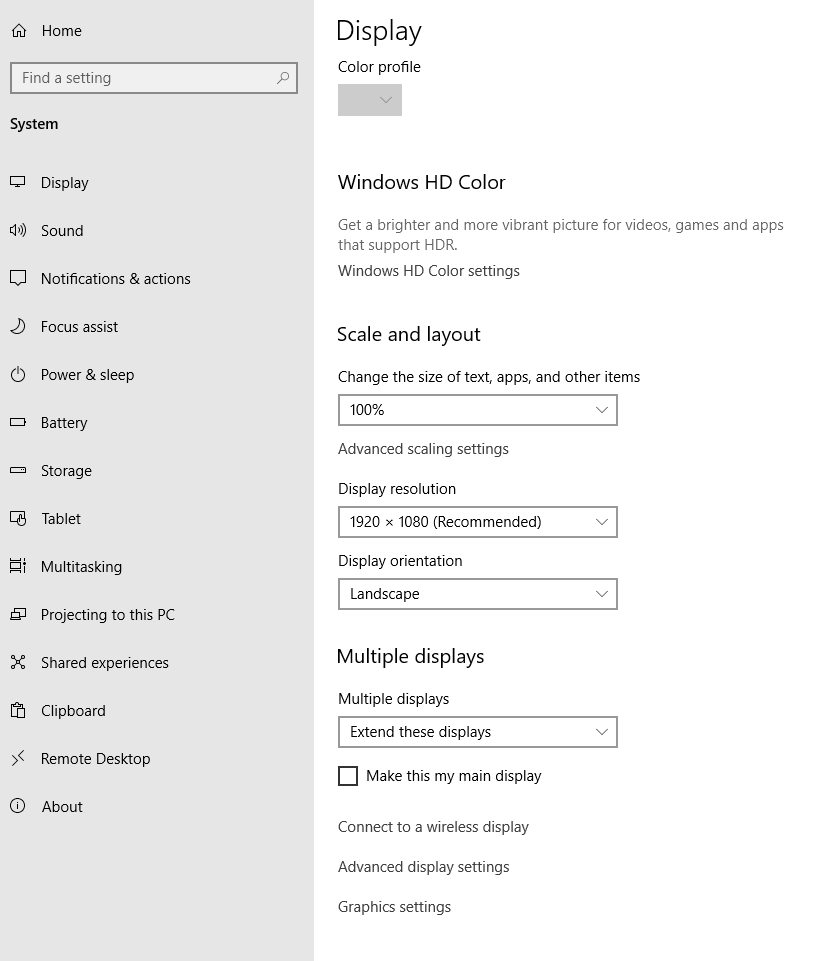Image resolution: width=820 pixels, height=961 pixels.
Task: Click the Find a setting search box
Action: click(x=145, y=78)
